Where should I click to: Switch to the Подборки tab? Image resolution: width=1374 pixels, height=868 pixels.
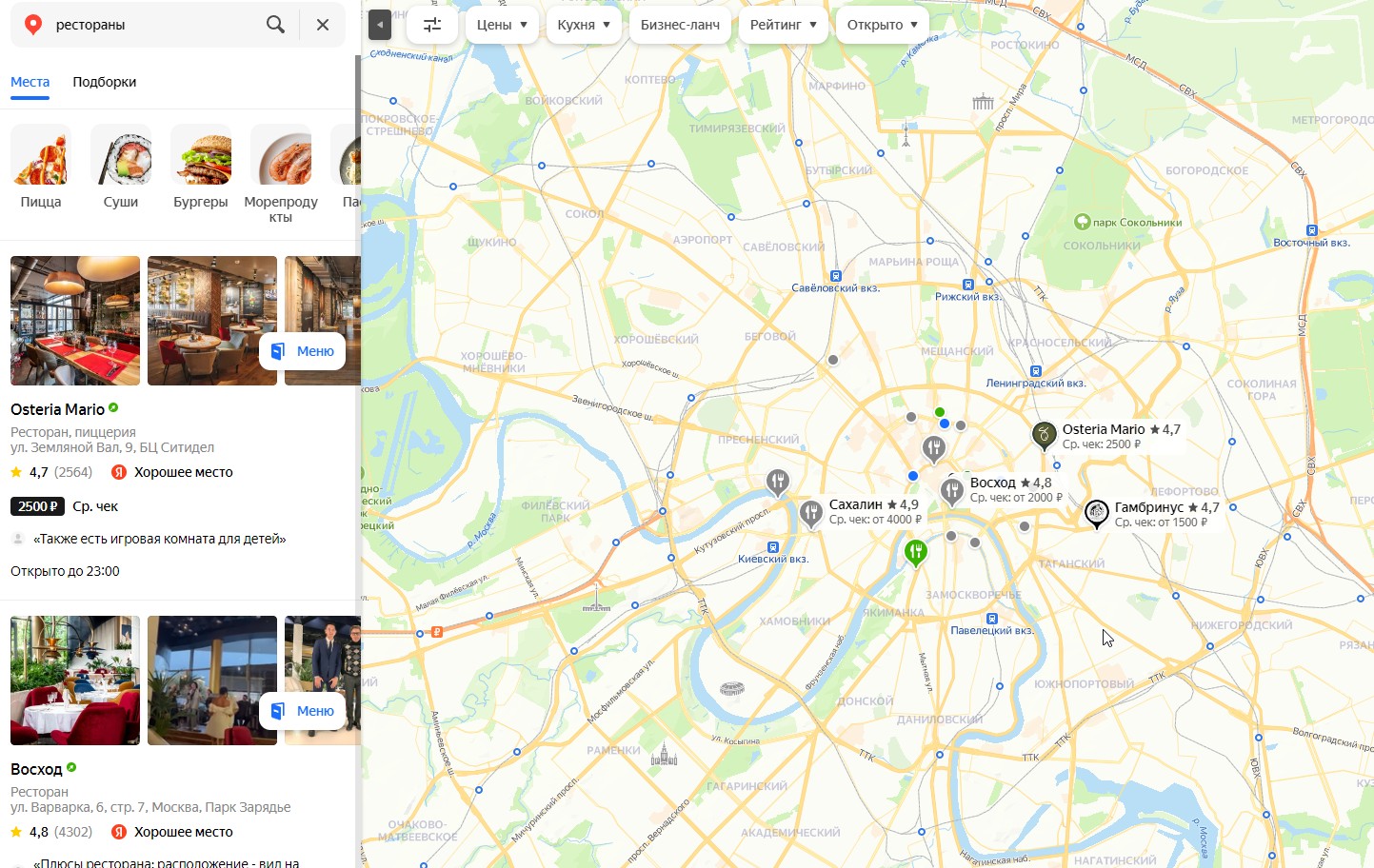[x=104, y=82]
